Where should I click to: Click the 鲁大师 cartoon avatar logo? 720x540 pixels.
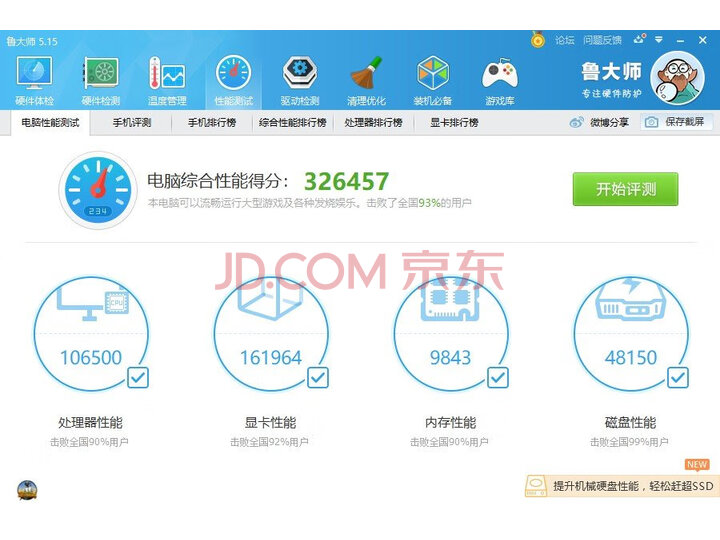pyautogui.click(x=678, y=79)
